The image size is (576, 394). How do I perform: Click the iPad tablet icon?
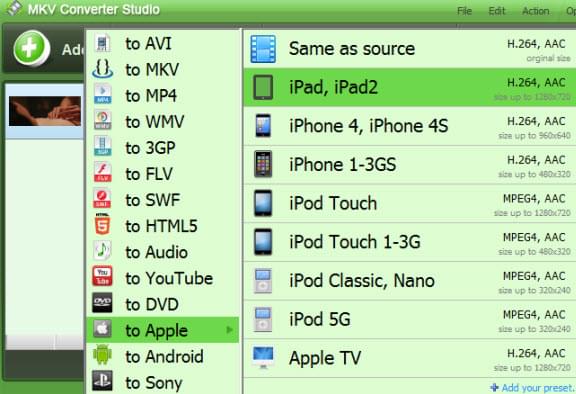tap(263, 87)
